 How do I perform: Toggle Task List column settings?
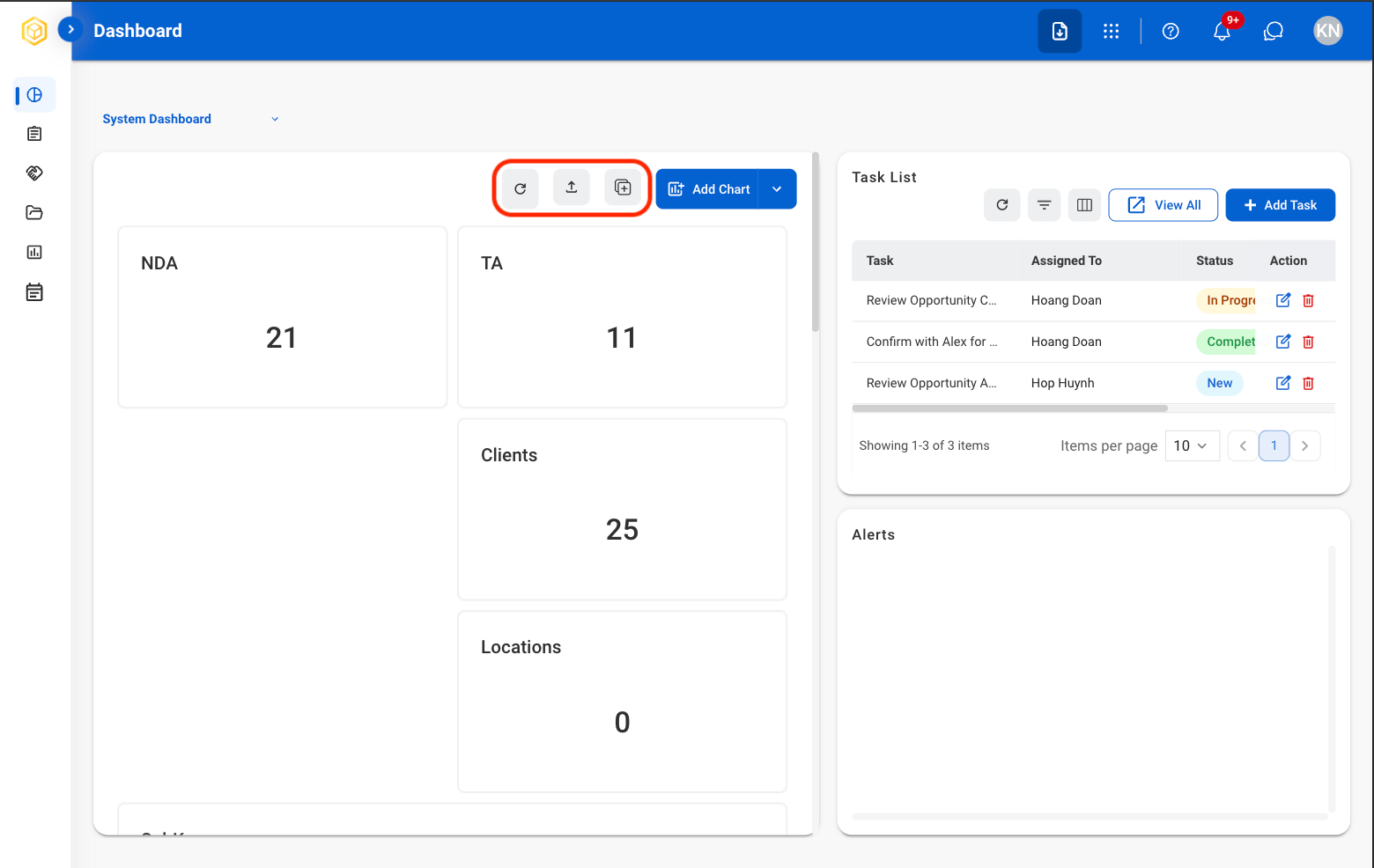(1085, 205)
